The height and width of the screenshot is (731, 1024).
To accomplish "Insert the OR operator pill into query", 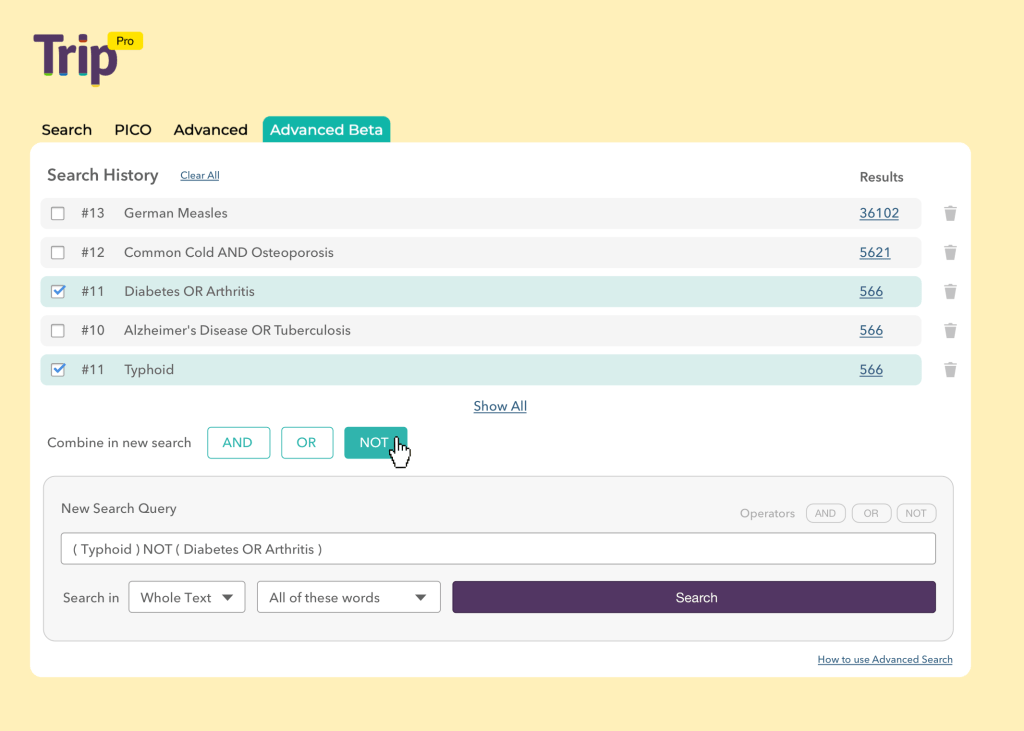I will [871, 513].
